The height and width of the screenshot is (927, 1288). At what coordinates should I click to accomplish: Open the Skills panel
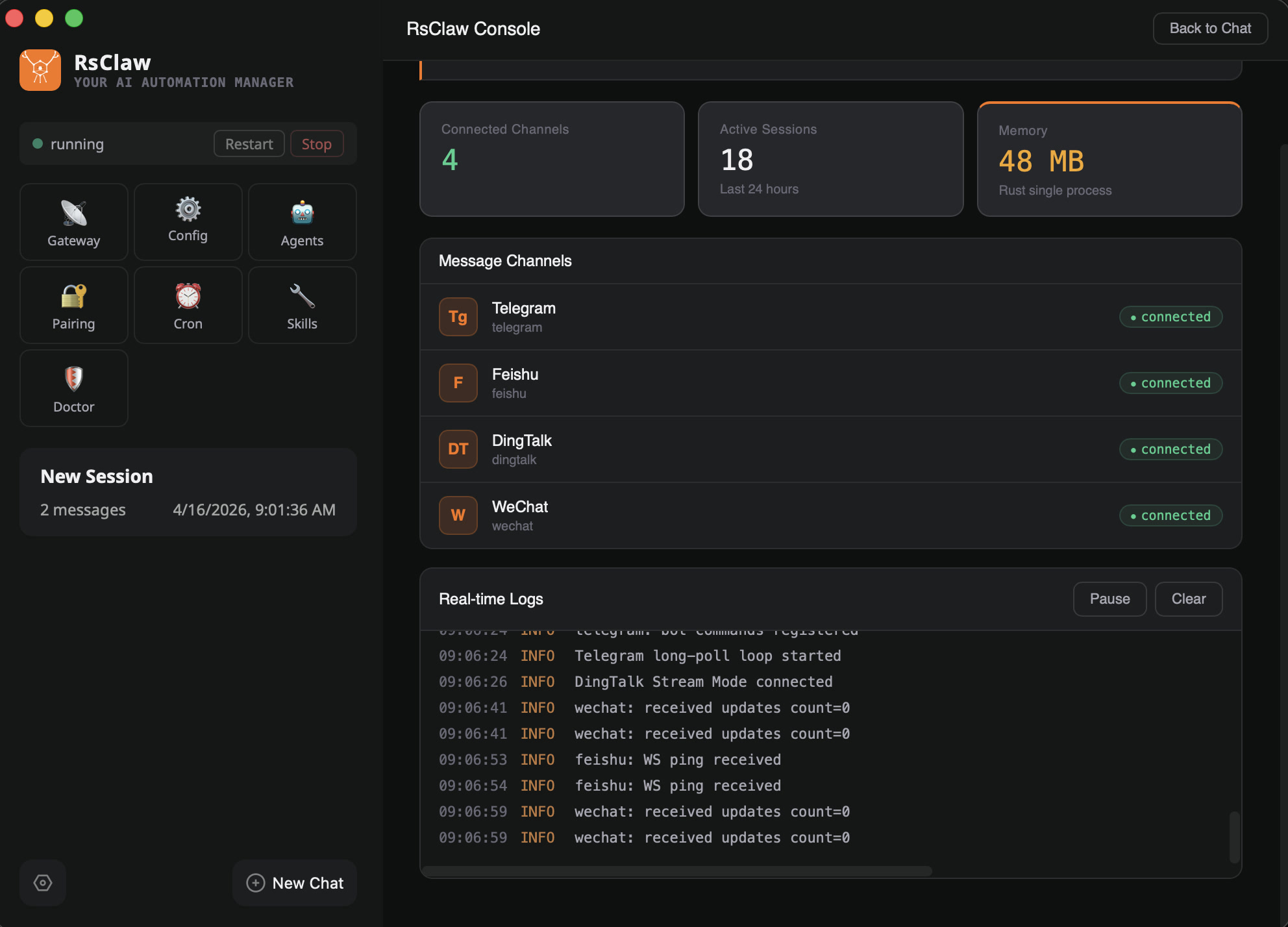point(301,304)
